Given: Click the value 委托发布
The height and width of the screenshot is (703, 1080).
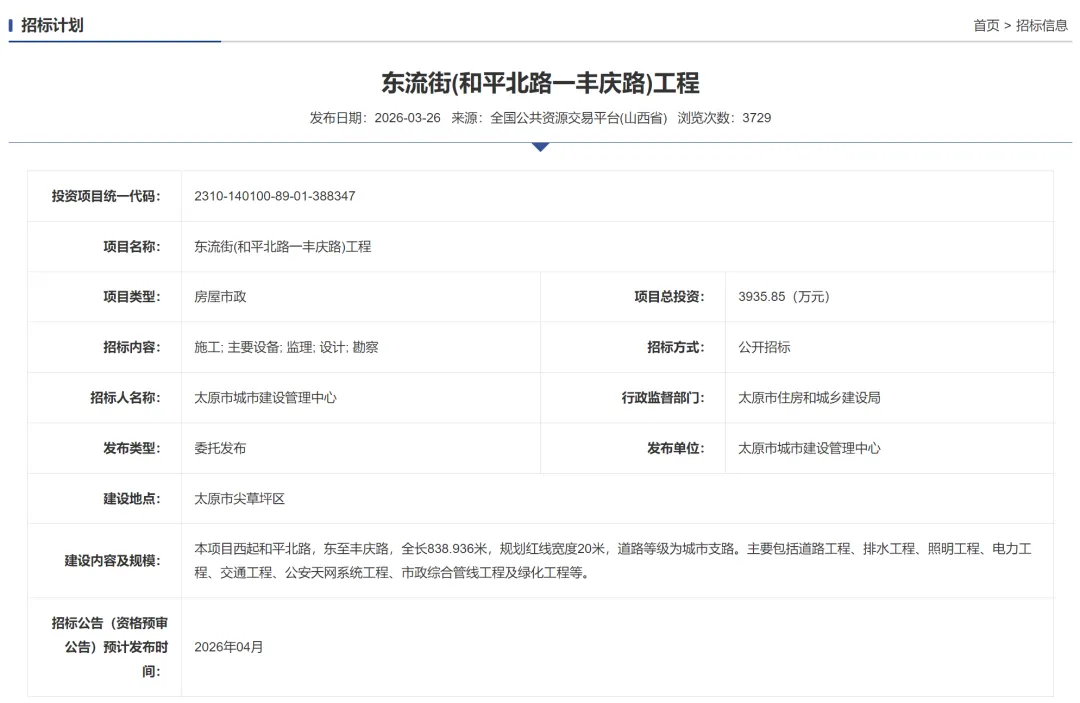Looking at the screenshot, I should pyautogui.click(x=220, y=448).
